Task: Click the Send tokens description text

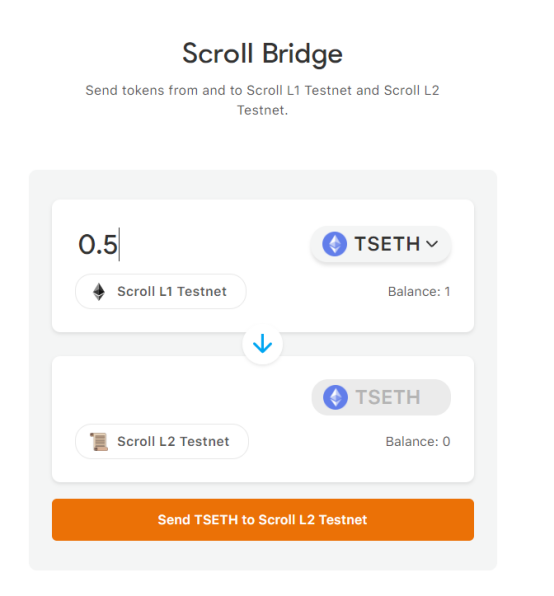Action: [x=263, y=100]
